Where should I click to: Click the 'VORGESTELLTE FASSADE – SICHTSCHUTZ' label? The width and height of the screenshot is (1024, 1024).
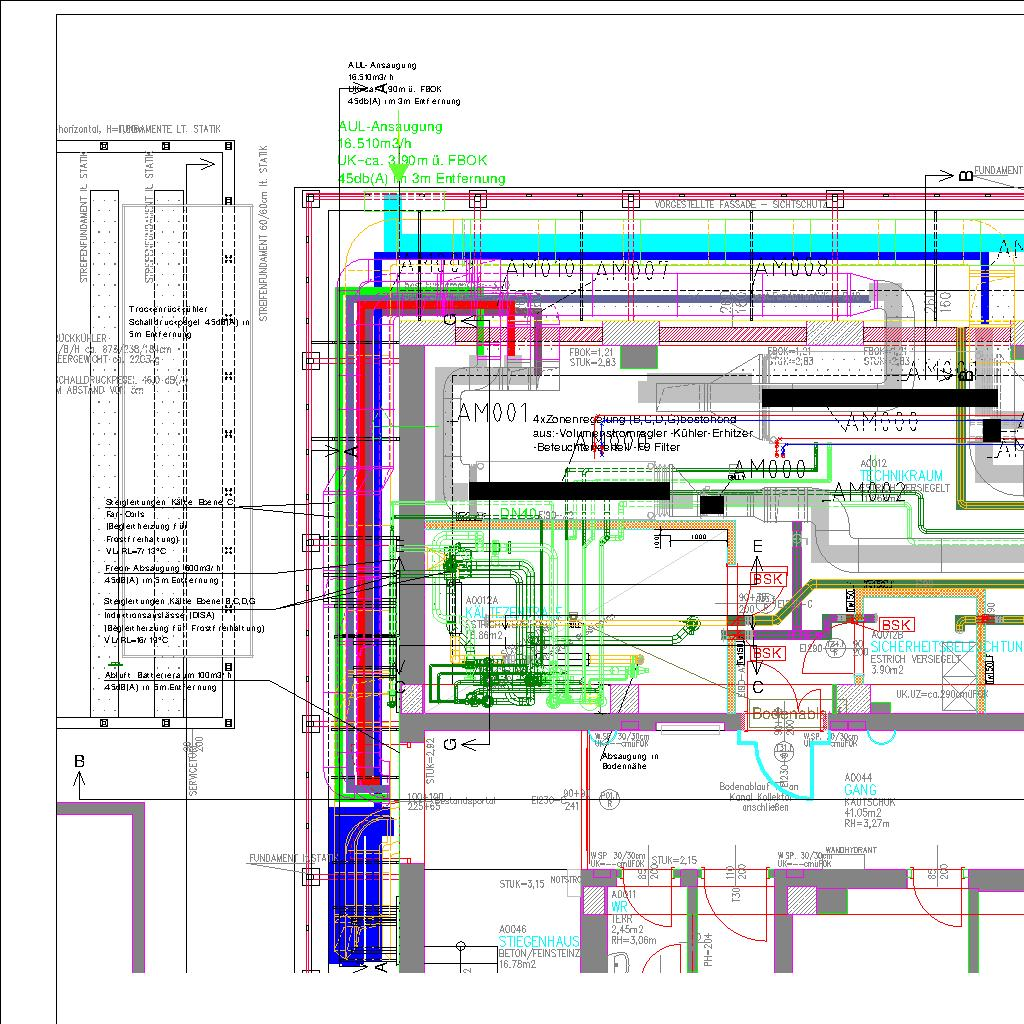[x=741, y=204]
